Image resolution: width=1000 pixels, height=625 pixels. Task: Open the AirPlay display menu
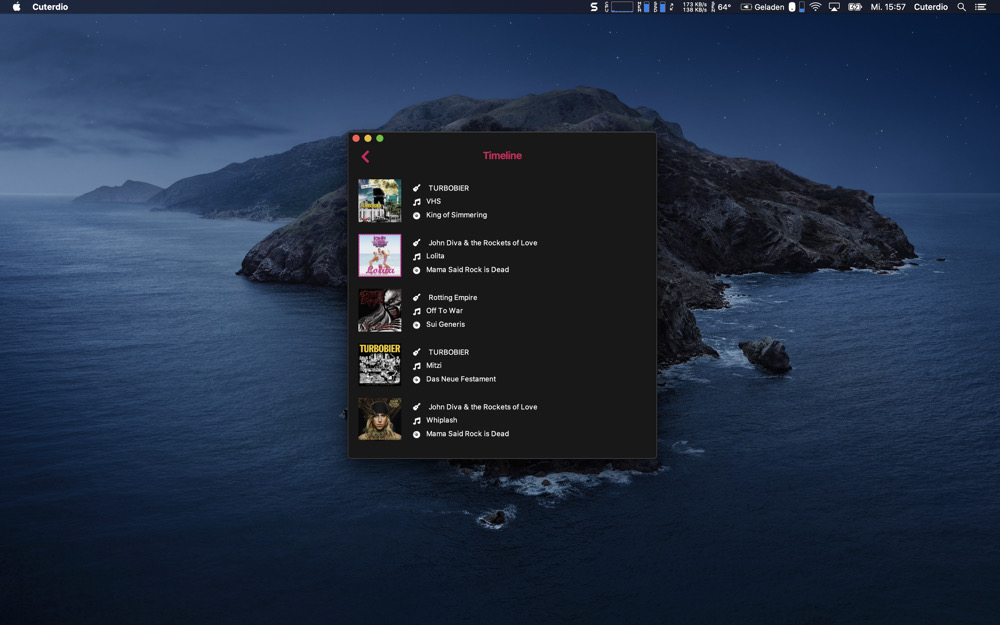(834, 7)
